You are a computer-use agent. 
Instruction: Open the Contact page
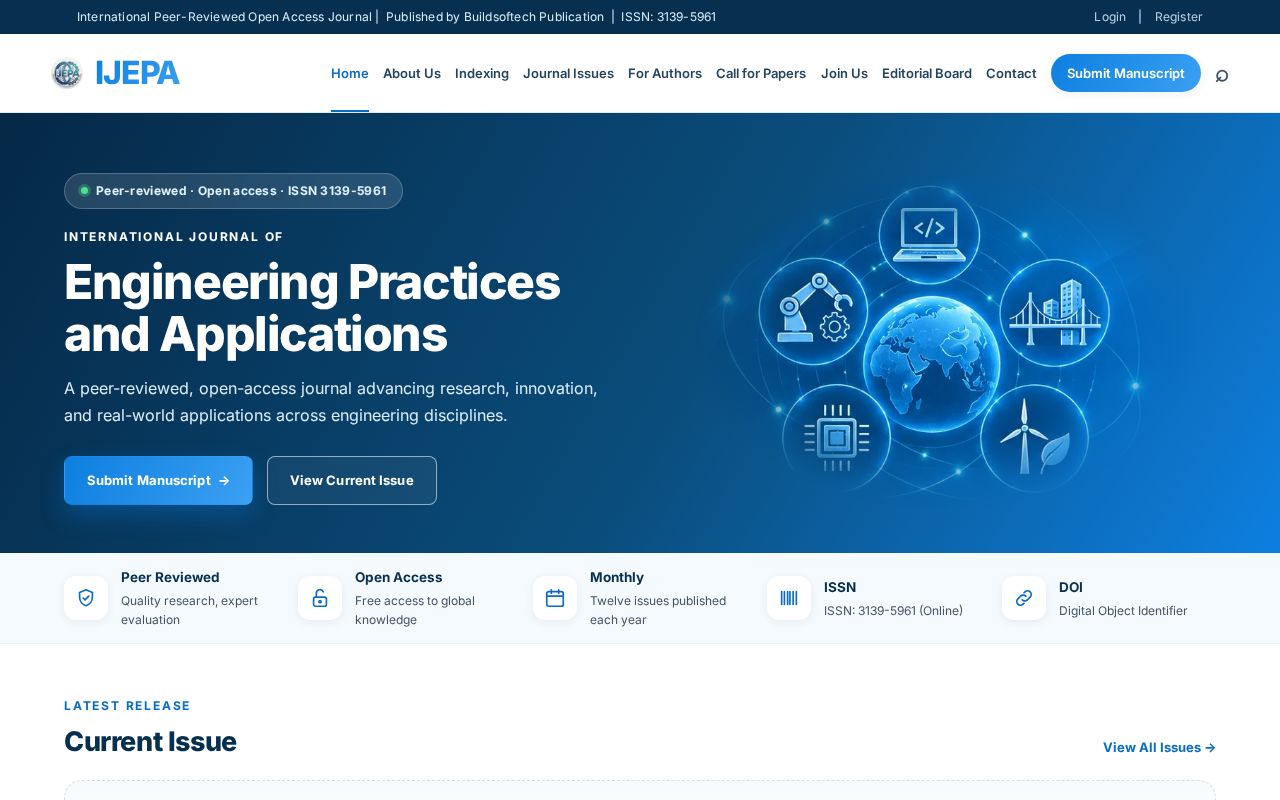coord(1011,73)
